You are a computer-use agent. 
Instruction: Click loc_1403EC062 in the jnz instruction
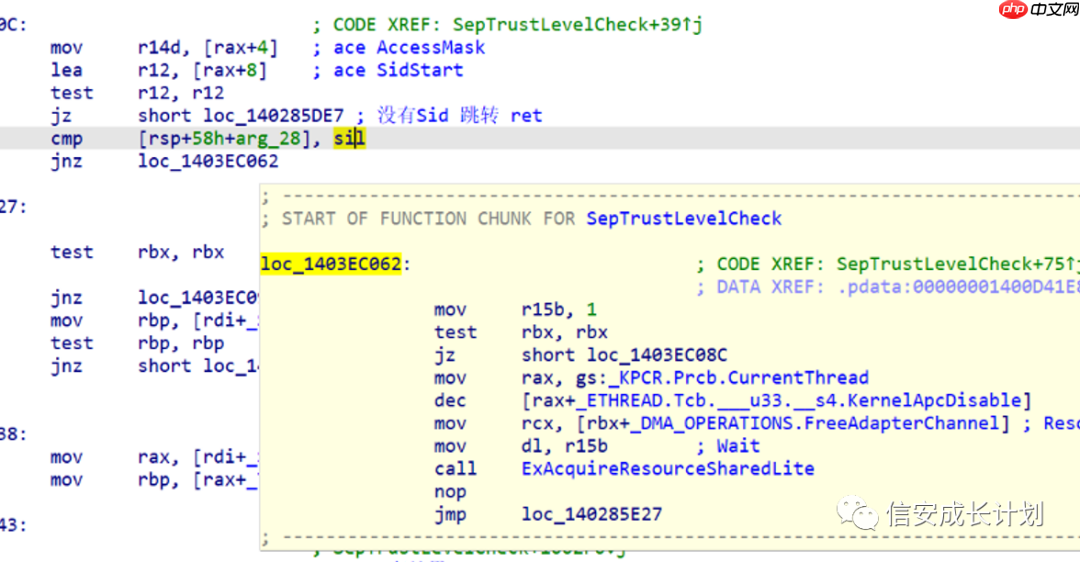[x=209, y=161]
